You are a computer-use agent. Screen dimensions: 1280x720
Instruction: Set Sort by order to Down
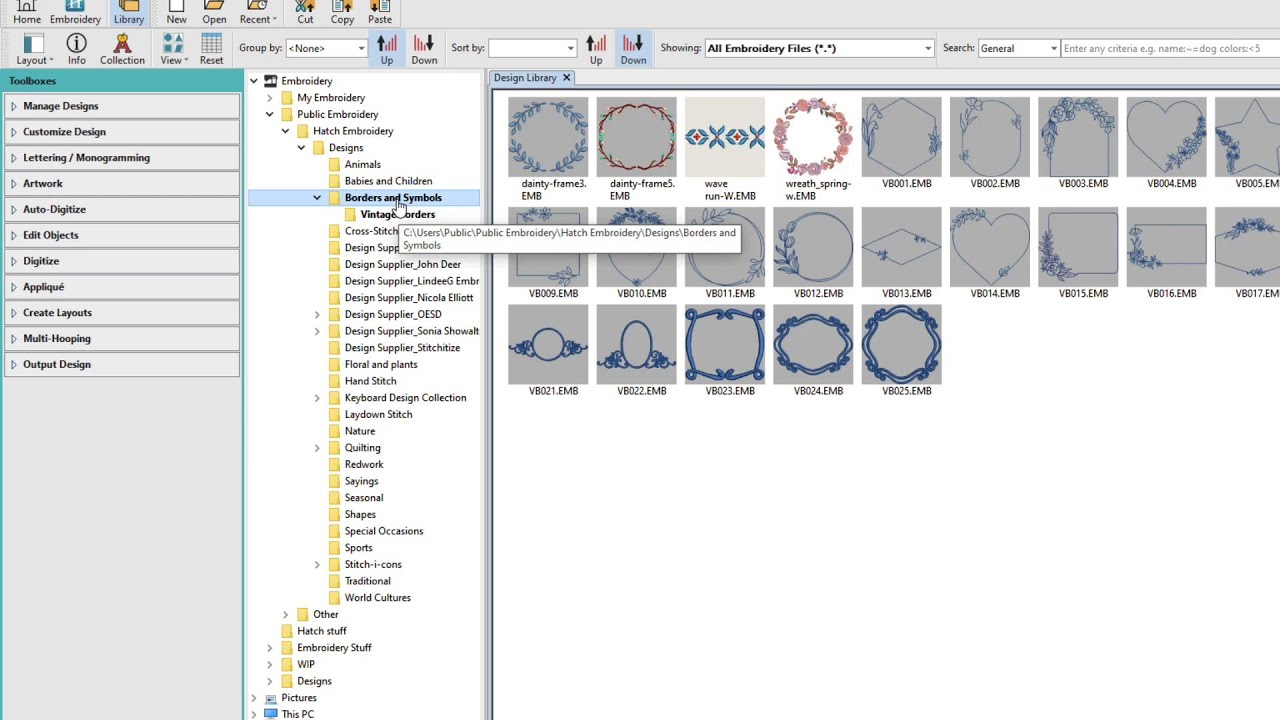pos(633,49)
